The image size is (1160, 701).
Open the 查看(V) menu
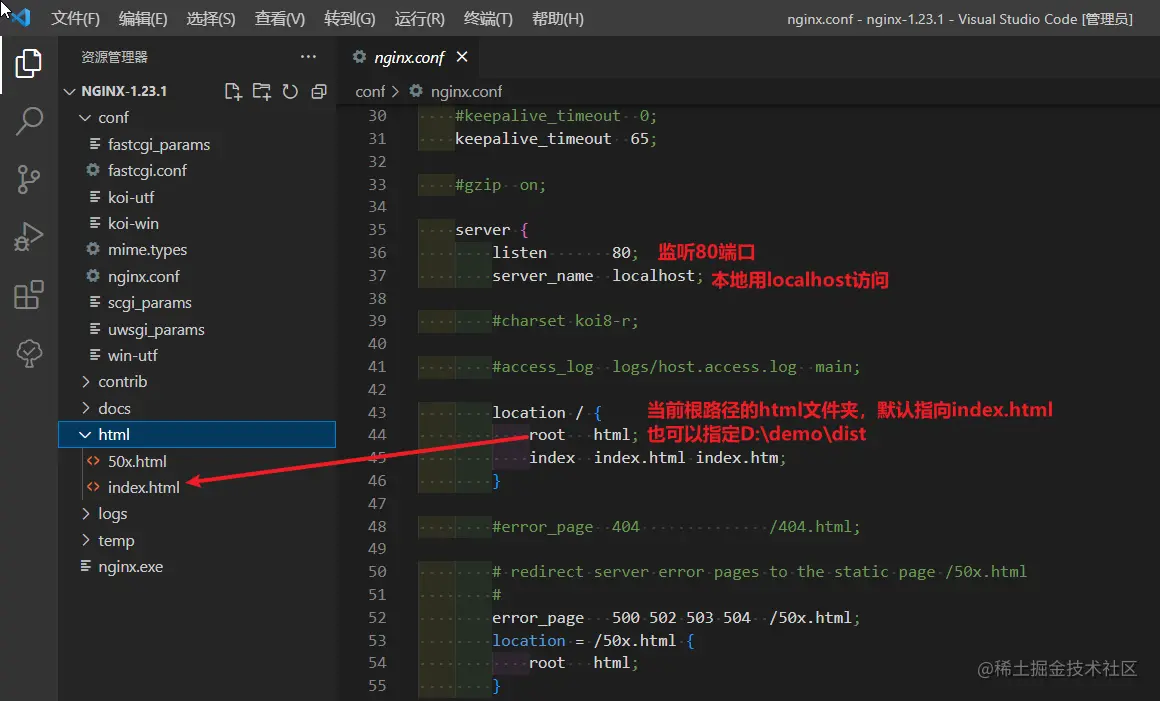(x=280, y=18)
